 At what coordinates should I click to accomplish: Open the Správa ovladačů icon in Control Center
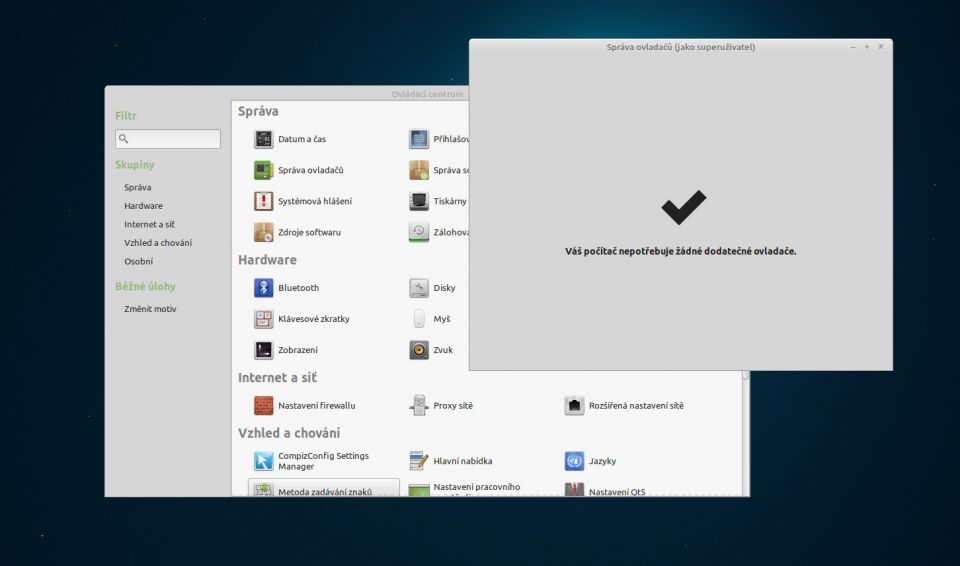[263, 170]
